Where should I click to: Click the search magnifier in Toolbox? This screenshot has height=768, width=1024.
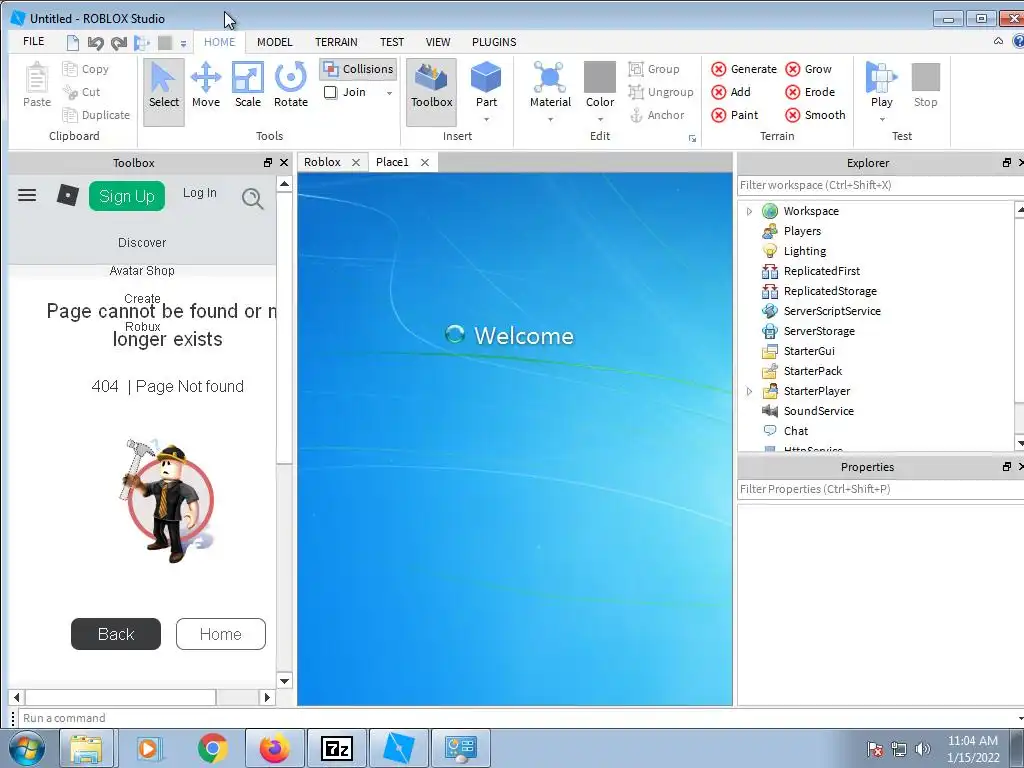point(252,198)
